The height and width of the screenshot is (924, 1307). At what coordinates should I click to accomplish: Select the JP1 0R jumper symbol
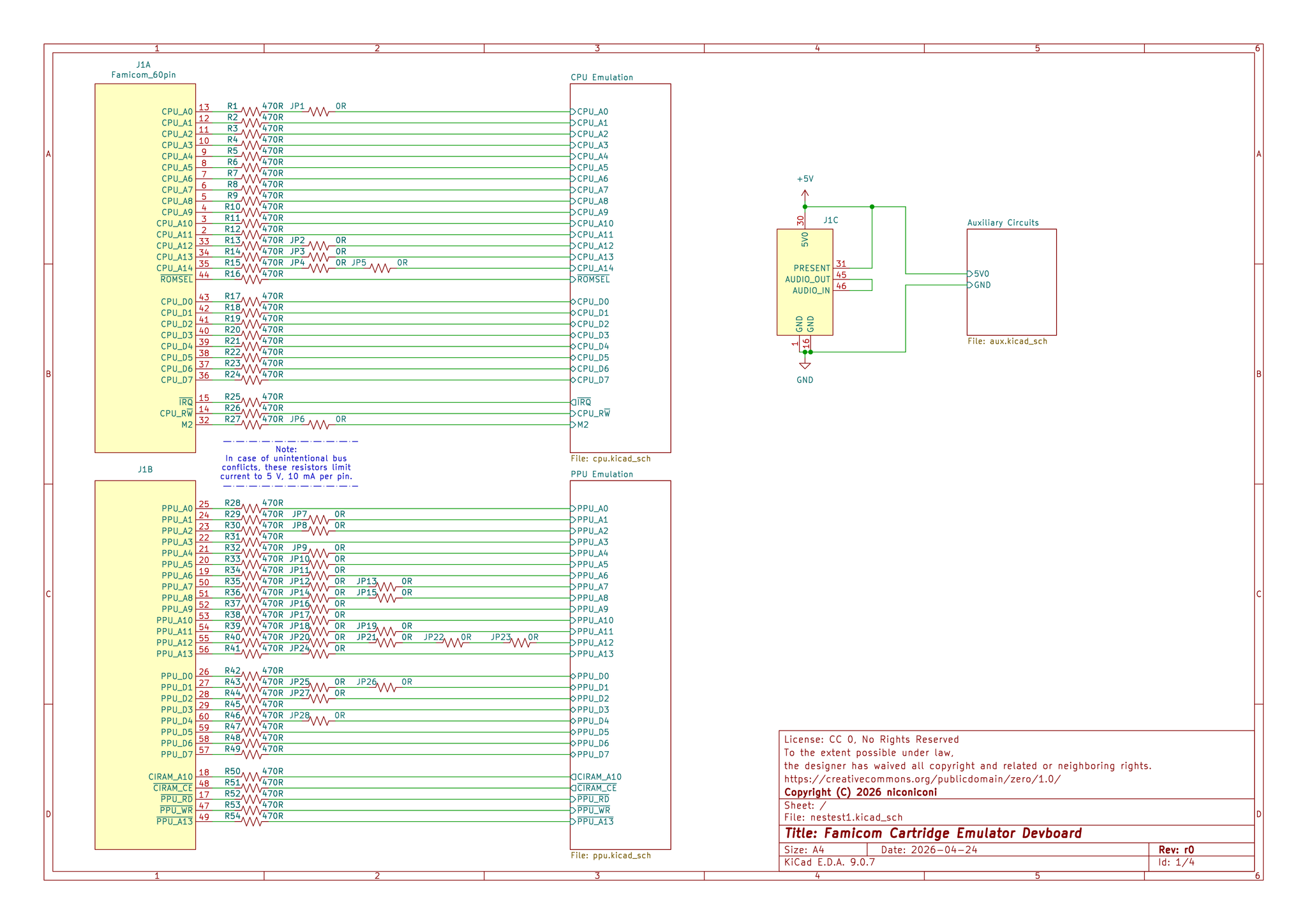click(x=319, y=112)
